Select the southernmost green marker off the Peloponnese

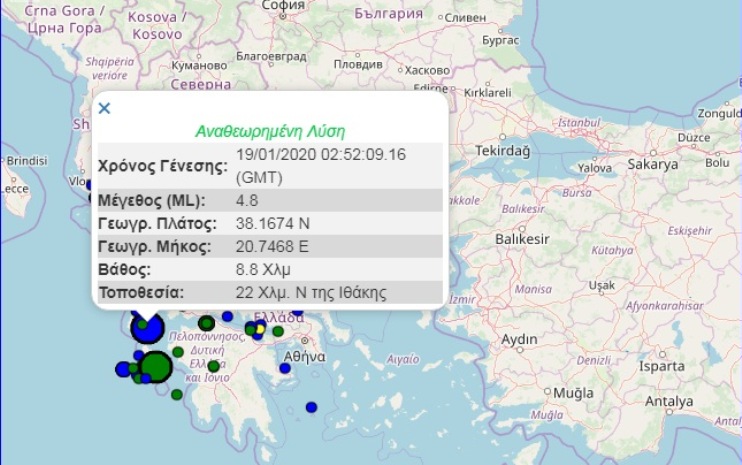[177, 394]
